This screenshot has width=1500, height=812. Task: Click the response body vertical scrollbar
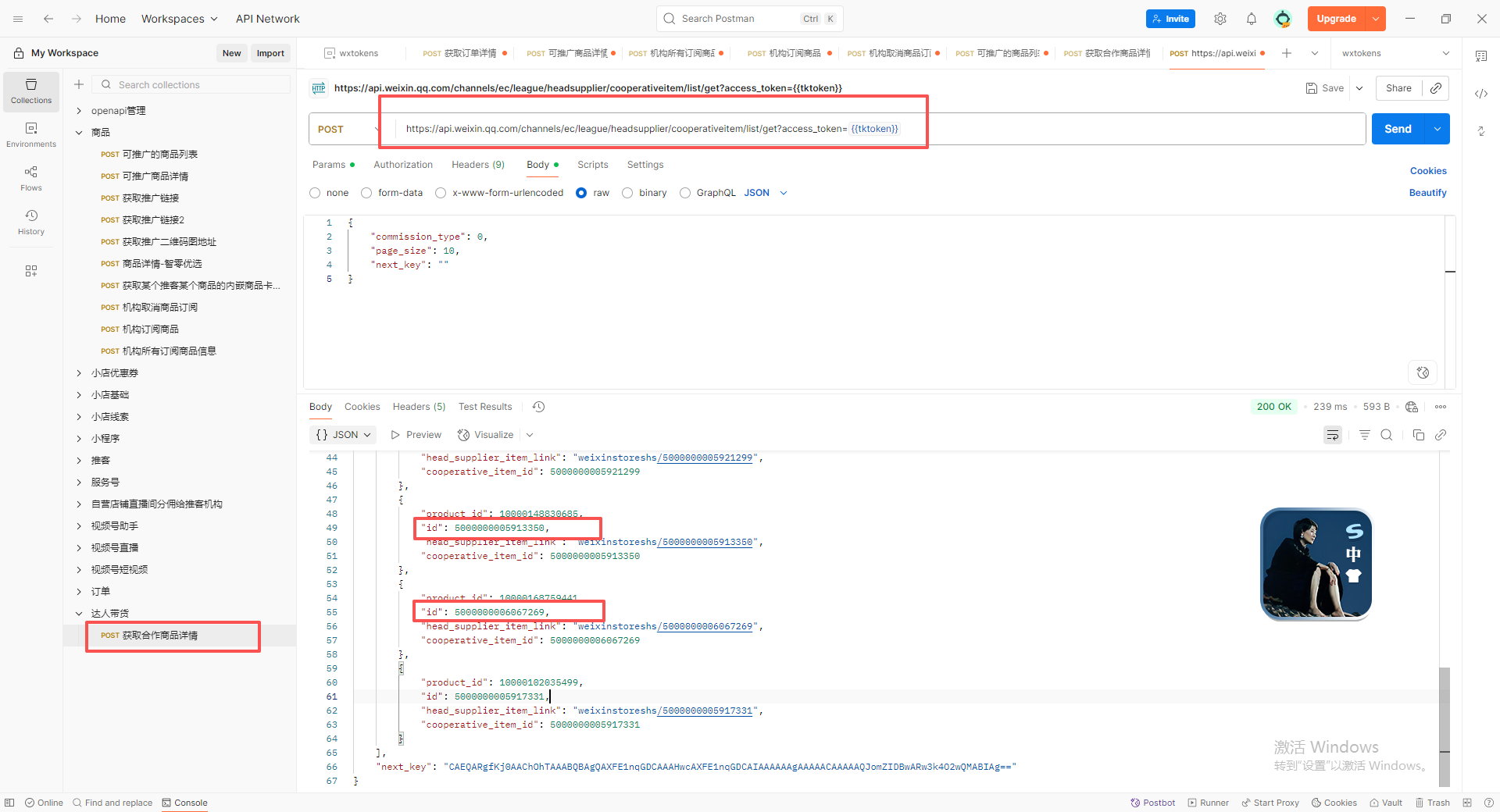tap(1445, 727)
